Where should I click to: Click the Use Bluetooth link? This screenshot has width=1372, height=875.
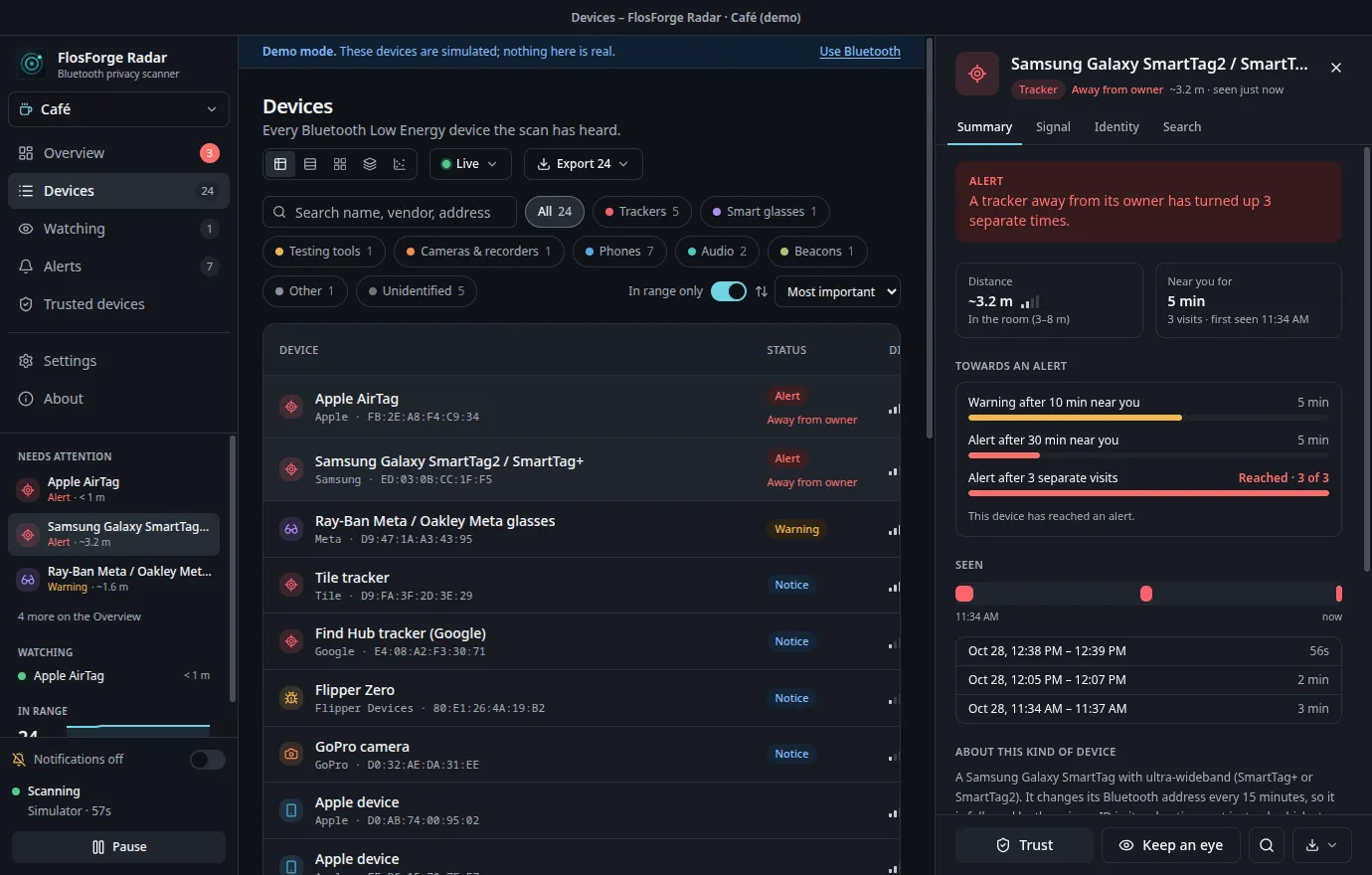[860, 52]
